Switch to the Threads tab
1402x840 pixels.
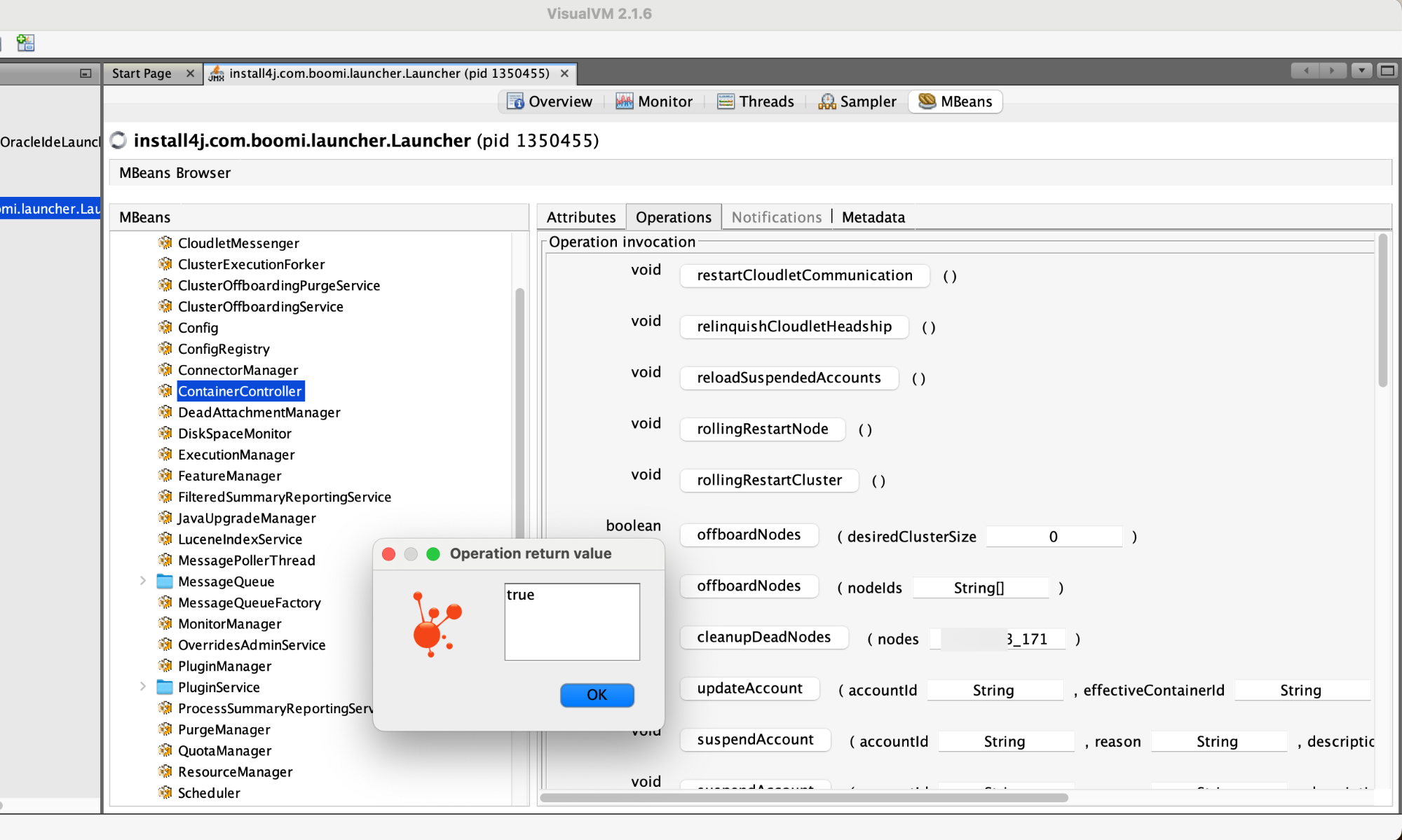756,102
